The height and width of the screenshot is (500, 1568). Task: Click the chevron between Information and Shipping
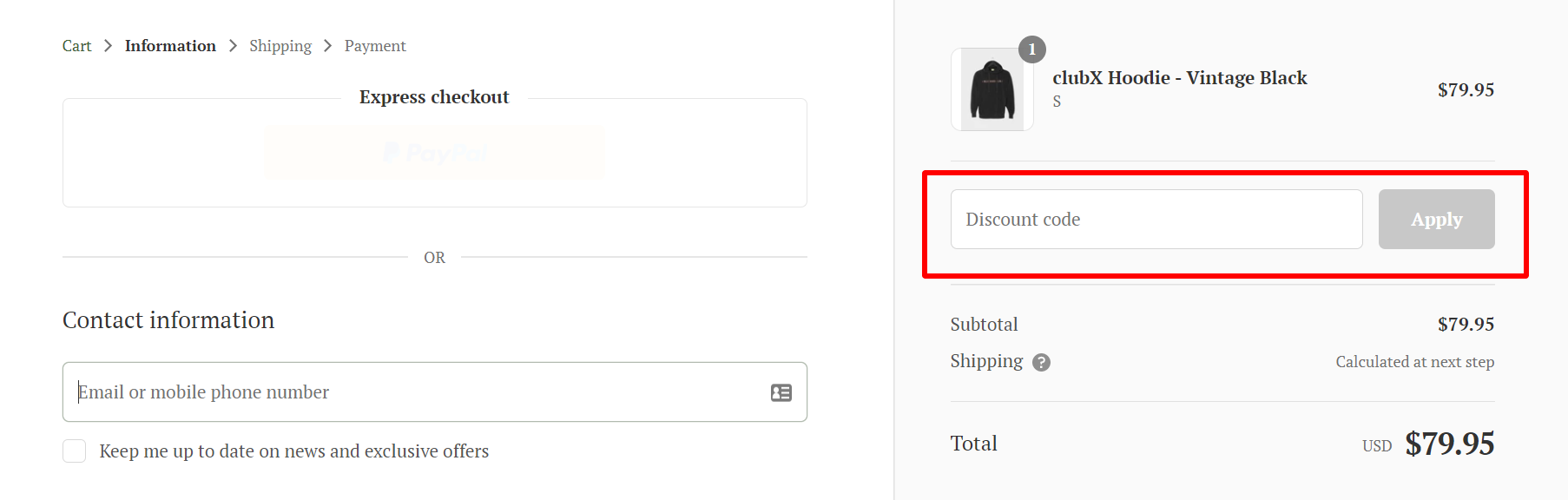click(233, 46)
